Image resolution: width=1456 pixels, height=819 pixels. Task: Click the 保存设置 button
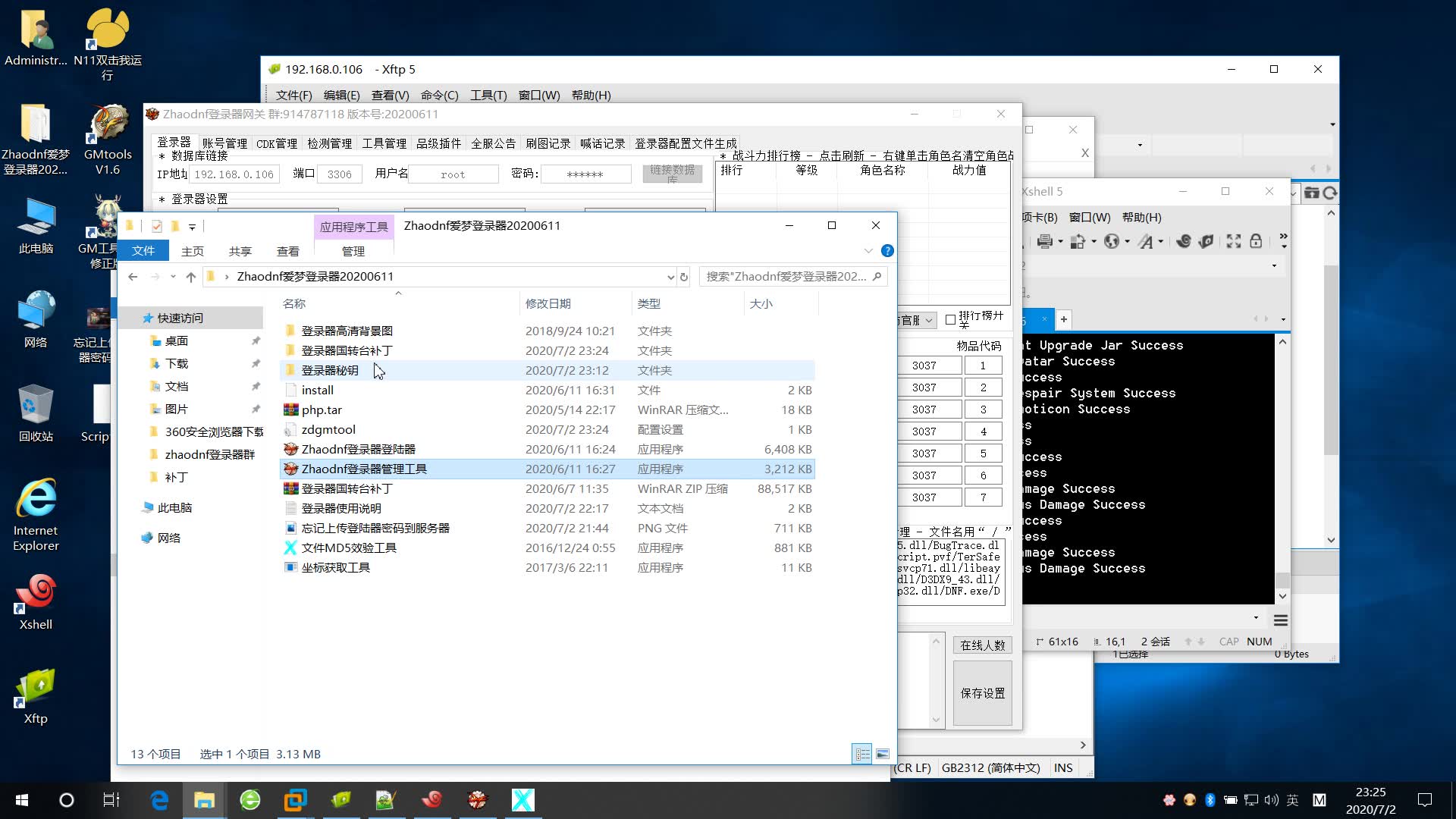click(983, 693)
